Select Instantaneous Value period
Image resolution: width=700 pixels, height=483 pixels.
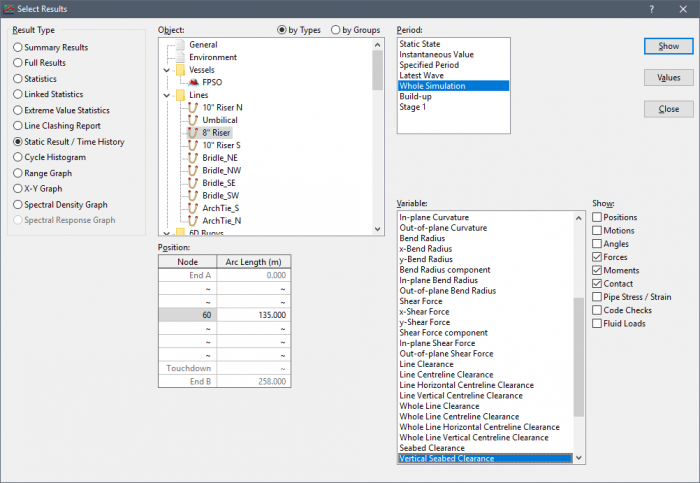click(x=453, y=54)
